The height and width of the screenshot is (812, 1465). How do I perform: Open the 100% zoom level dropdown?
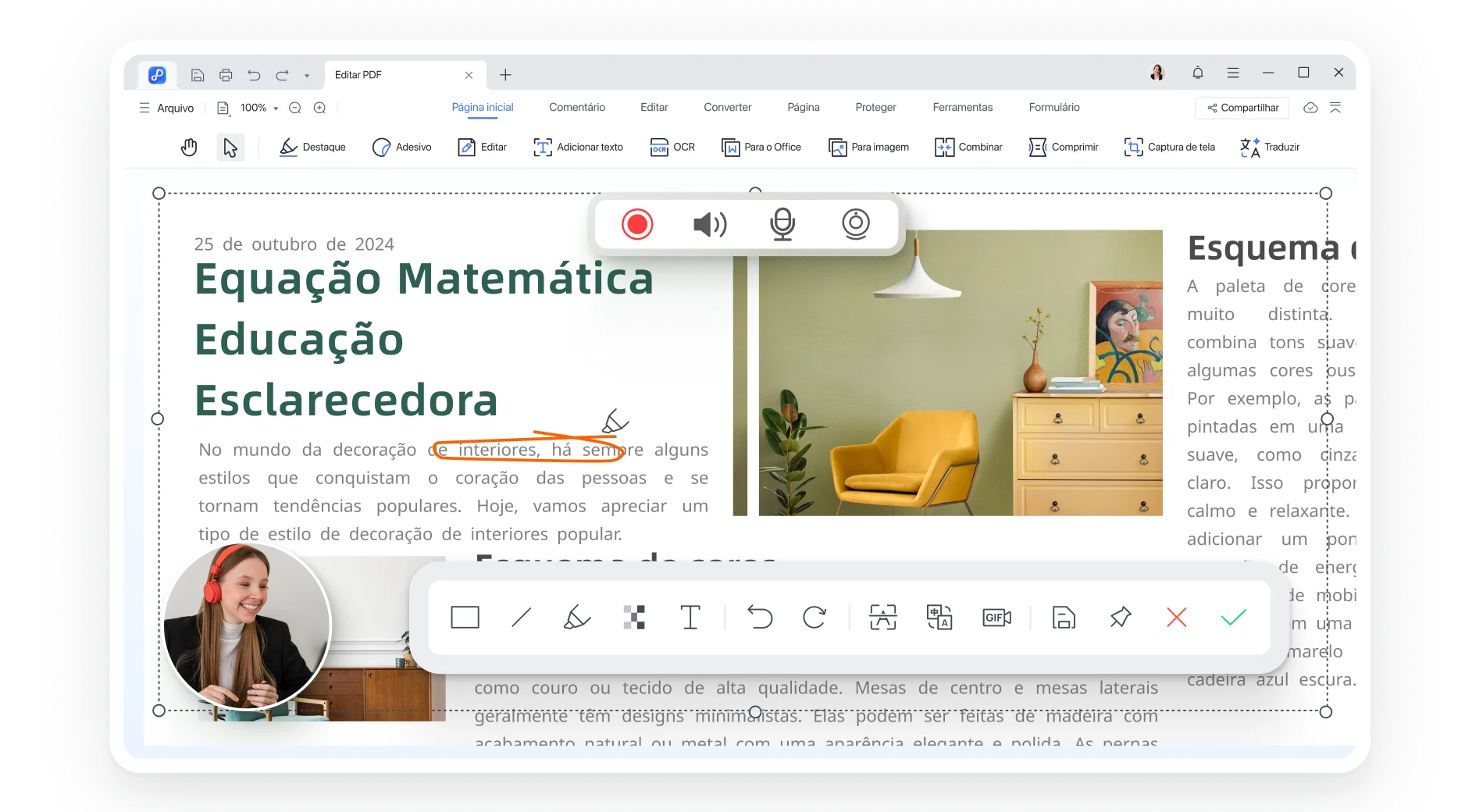click(x=259, y=108)
